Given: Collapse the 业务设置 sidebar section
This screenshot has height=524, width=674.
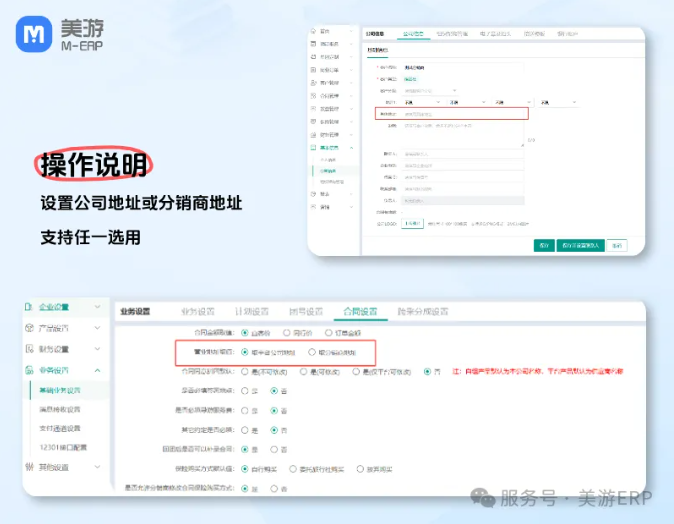Looking at the screenshot, I should (x=97, y=370).
